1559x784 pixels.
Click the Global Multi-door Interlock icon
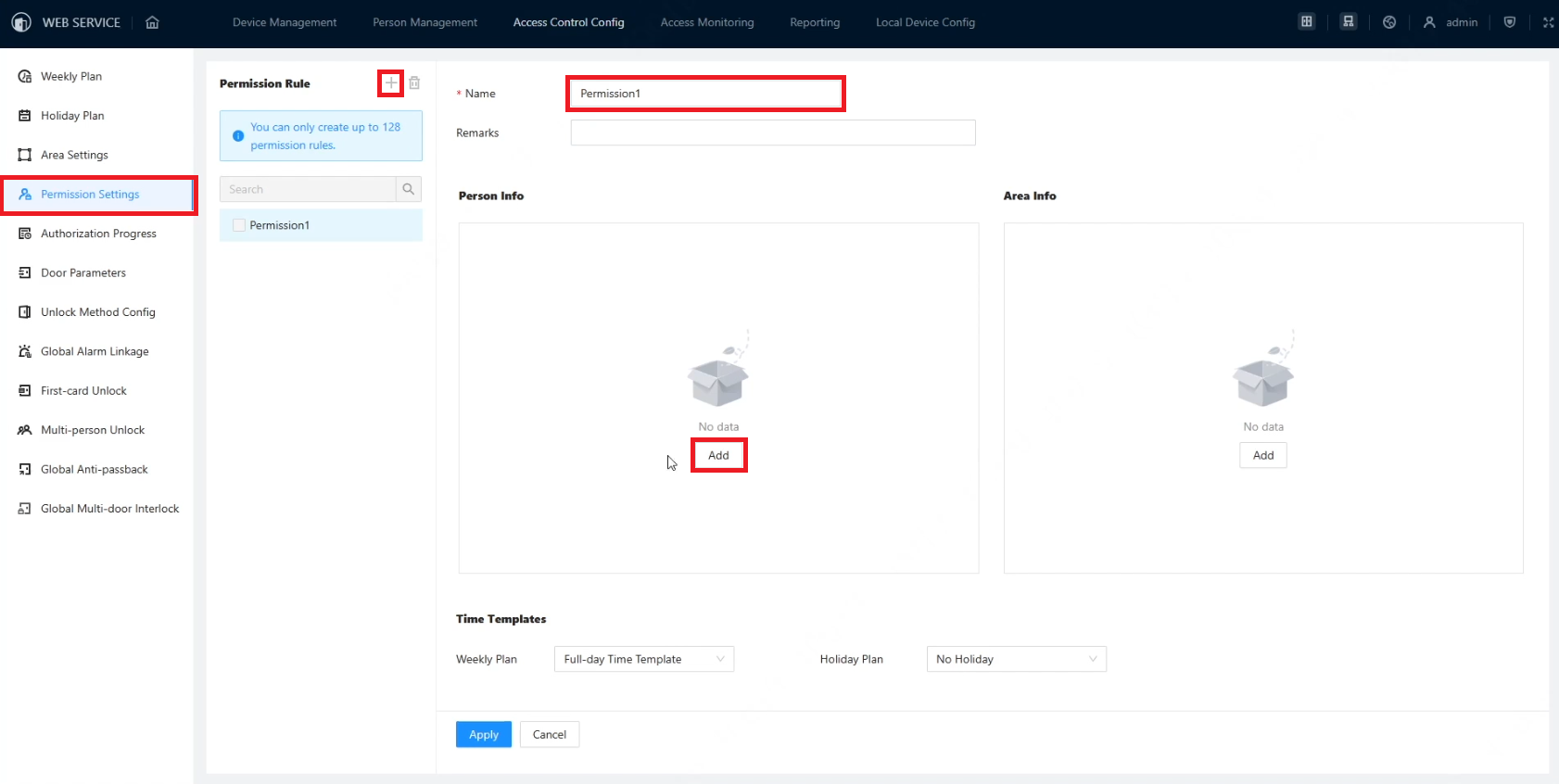pyautogui.click(x=25, y=509)
